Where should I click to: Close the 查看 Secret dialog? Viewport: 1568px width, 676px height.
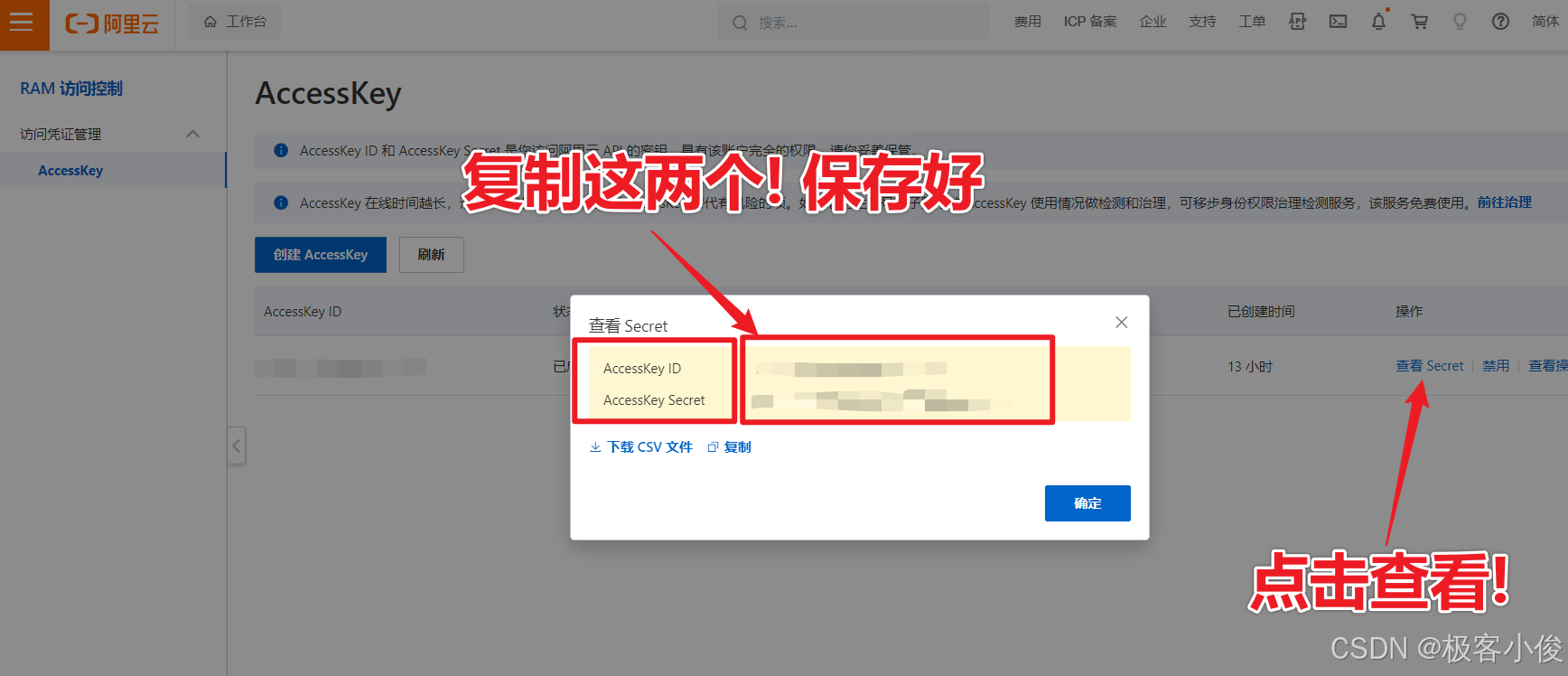coord(1121,323)
